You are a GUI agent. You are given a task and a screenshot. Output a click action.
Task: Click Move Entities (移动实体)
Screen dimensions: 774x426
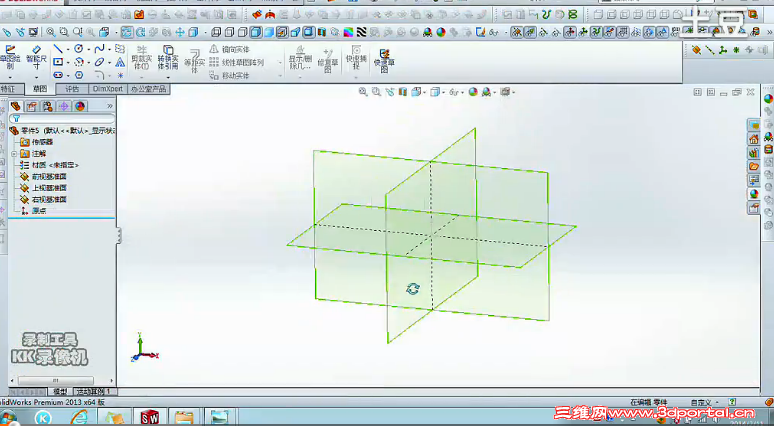(230, 76)
